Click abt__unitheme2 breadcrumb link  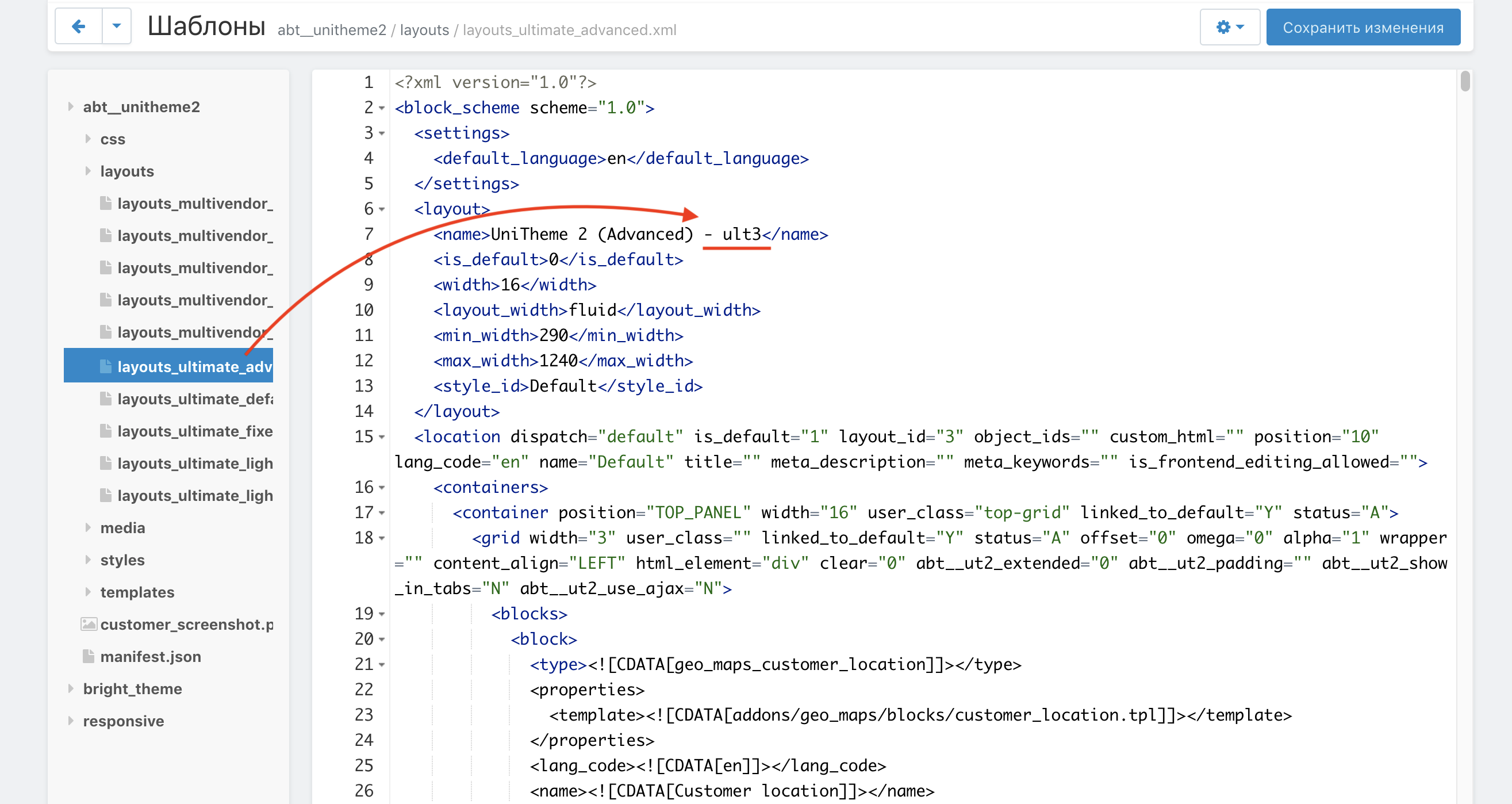coord(332,30)
